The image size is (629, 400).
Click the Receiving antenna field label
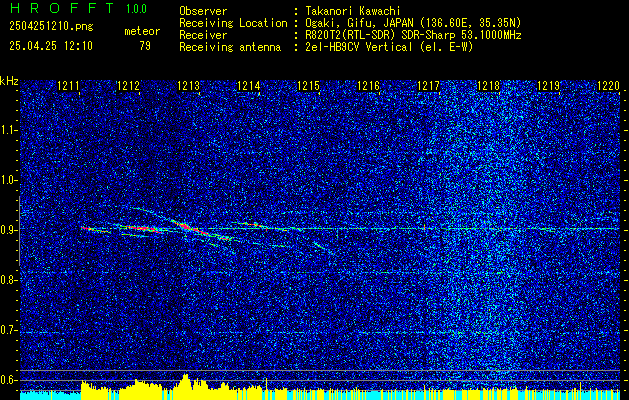tap(230, 47)
